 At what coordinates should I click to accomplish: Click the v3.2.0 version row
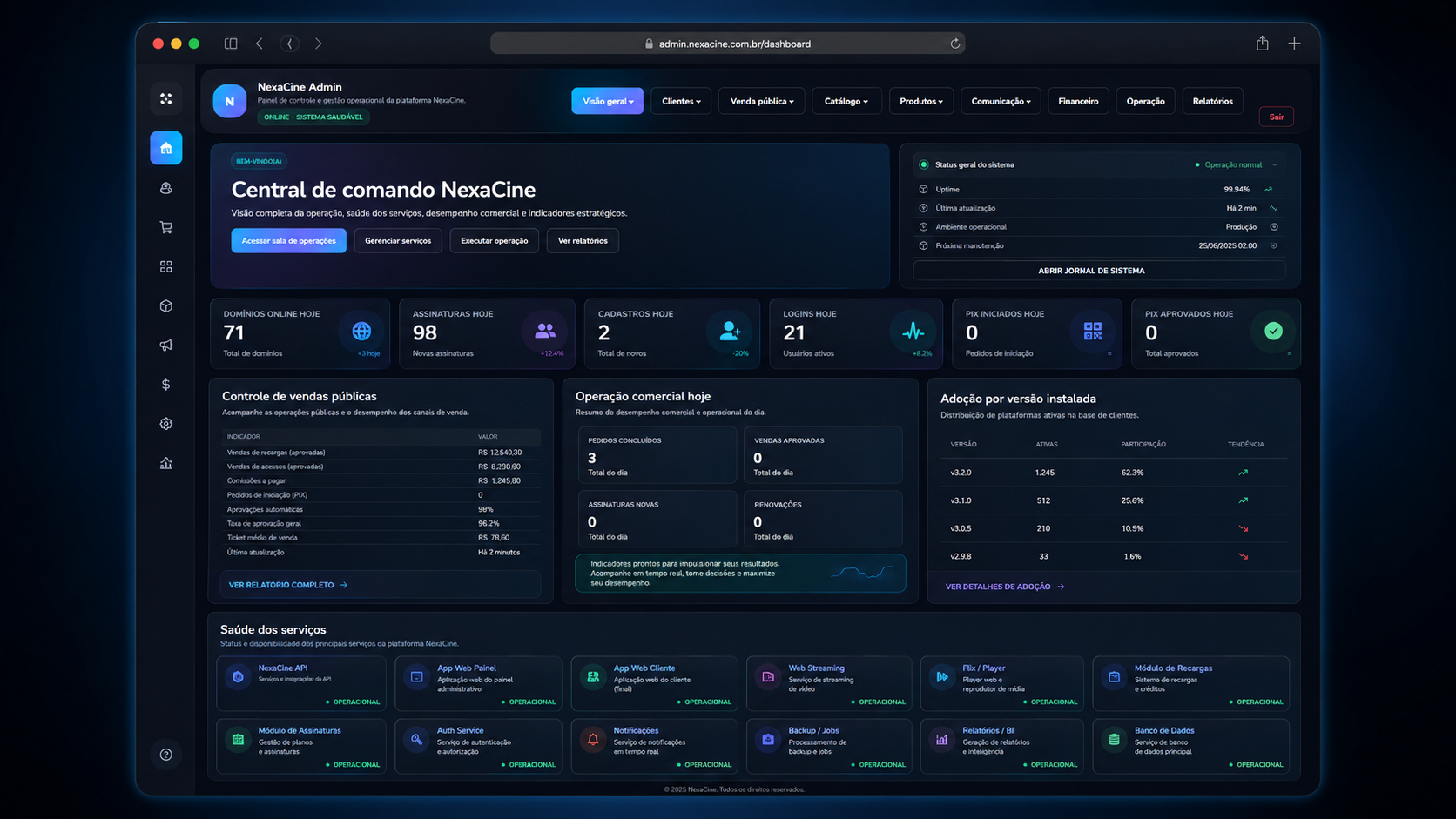pos(1113,473)
